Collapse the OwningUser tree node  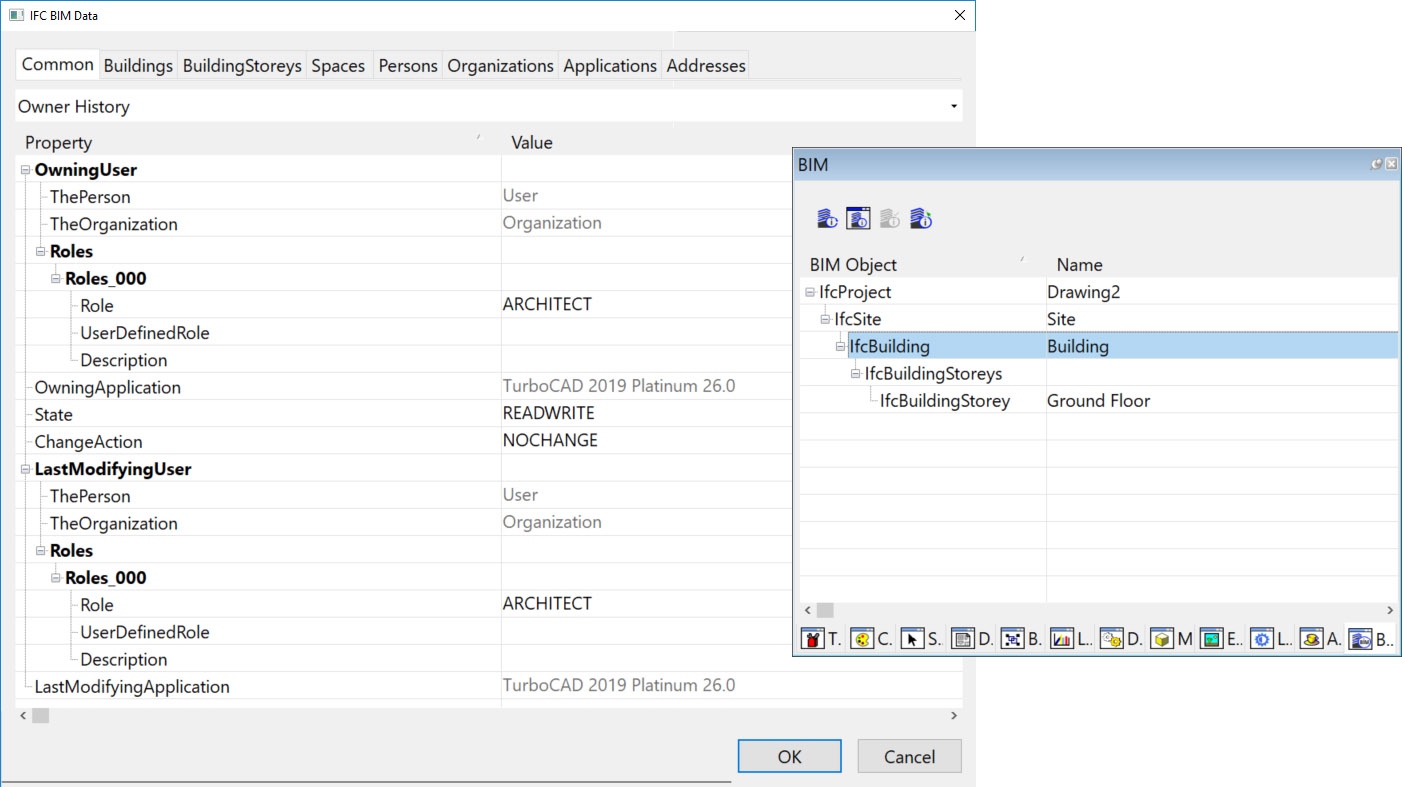pyautogui.click(x=25, y=170)
